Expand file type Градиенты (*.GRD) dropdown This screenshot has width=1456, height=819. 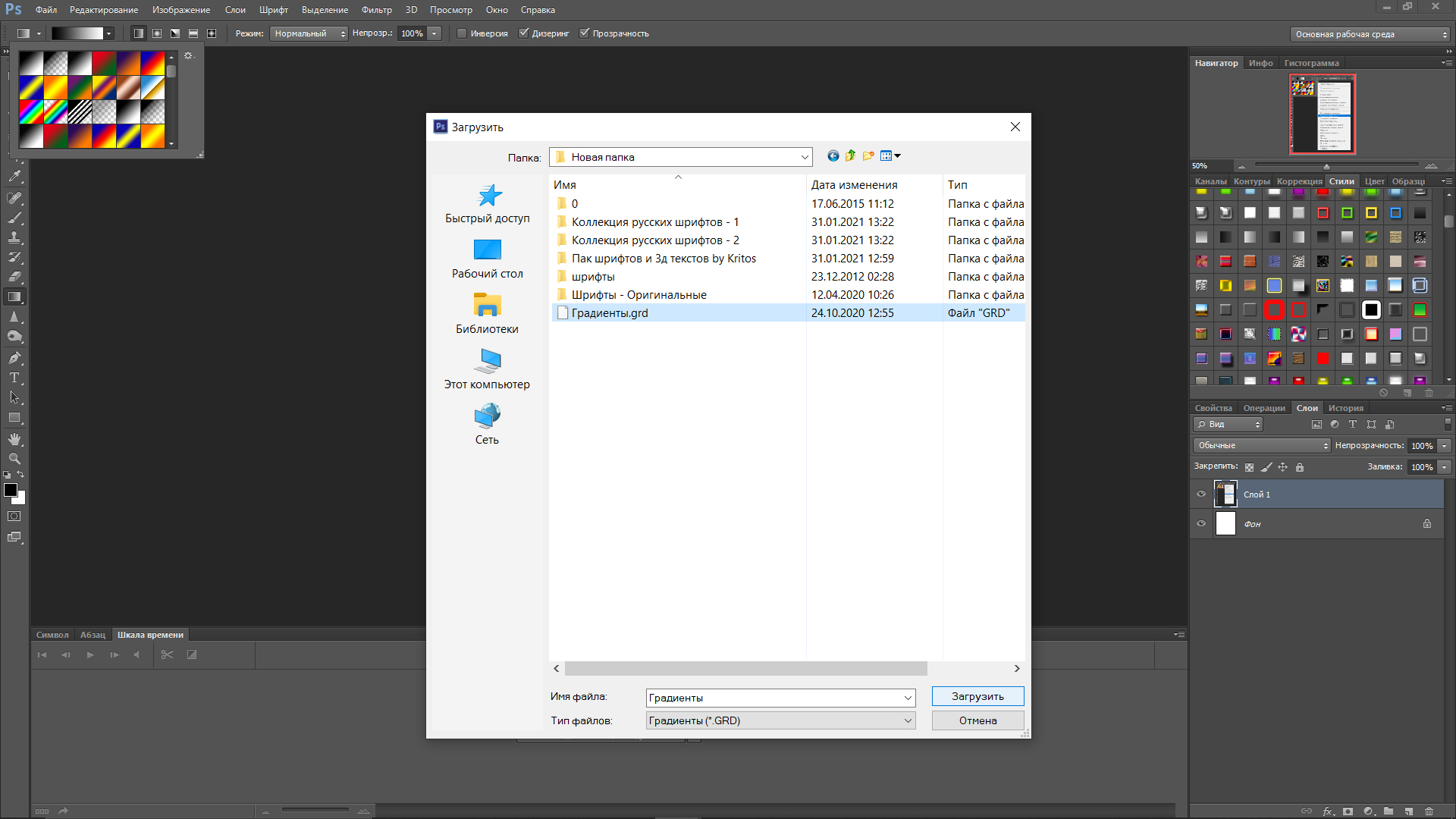point(780,720)
